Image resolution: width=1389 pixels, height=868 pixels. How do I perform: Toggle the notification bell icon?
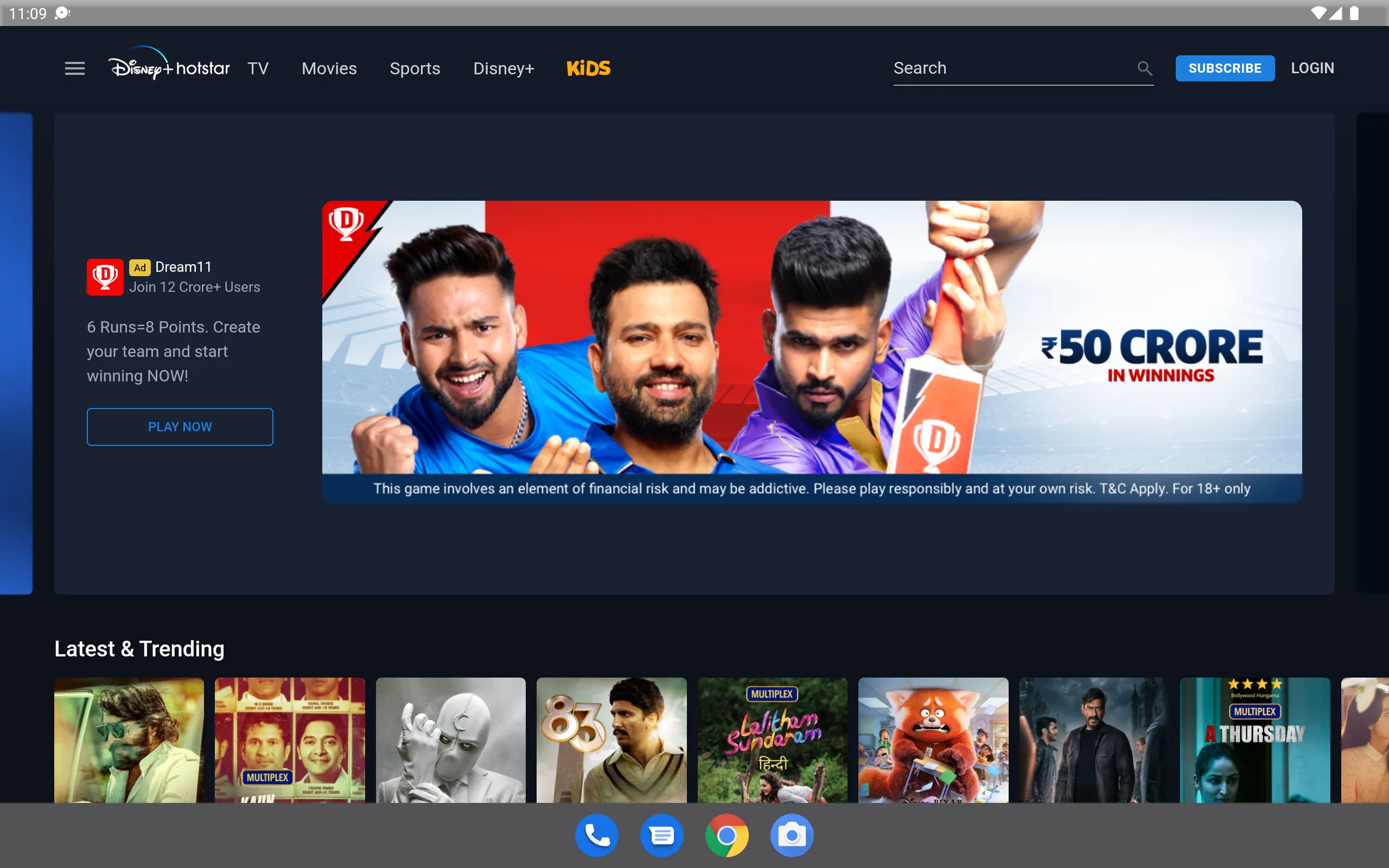tap(63, 13)
